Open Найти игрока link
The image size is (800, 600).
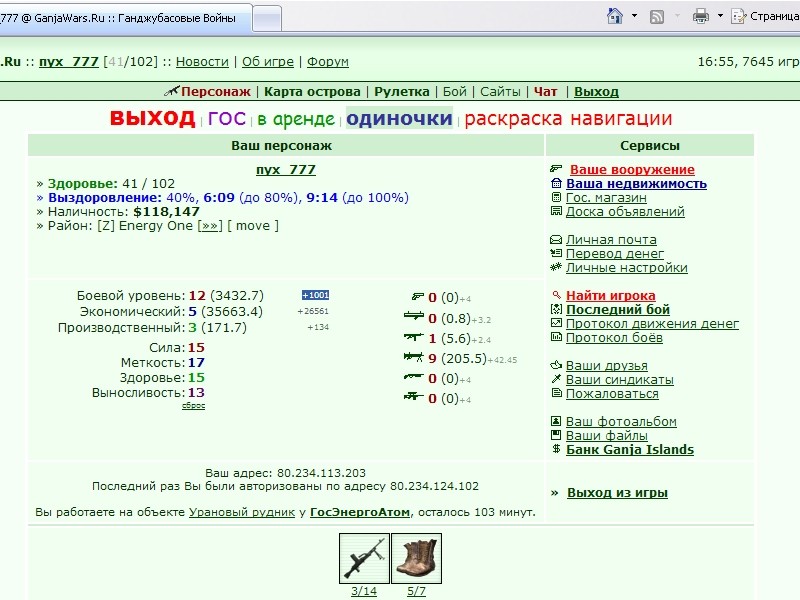[x=611, y=295]
